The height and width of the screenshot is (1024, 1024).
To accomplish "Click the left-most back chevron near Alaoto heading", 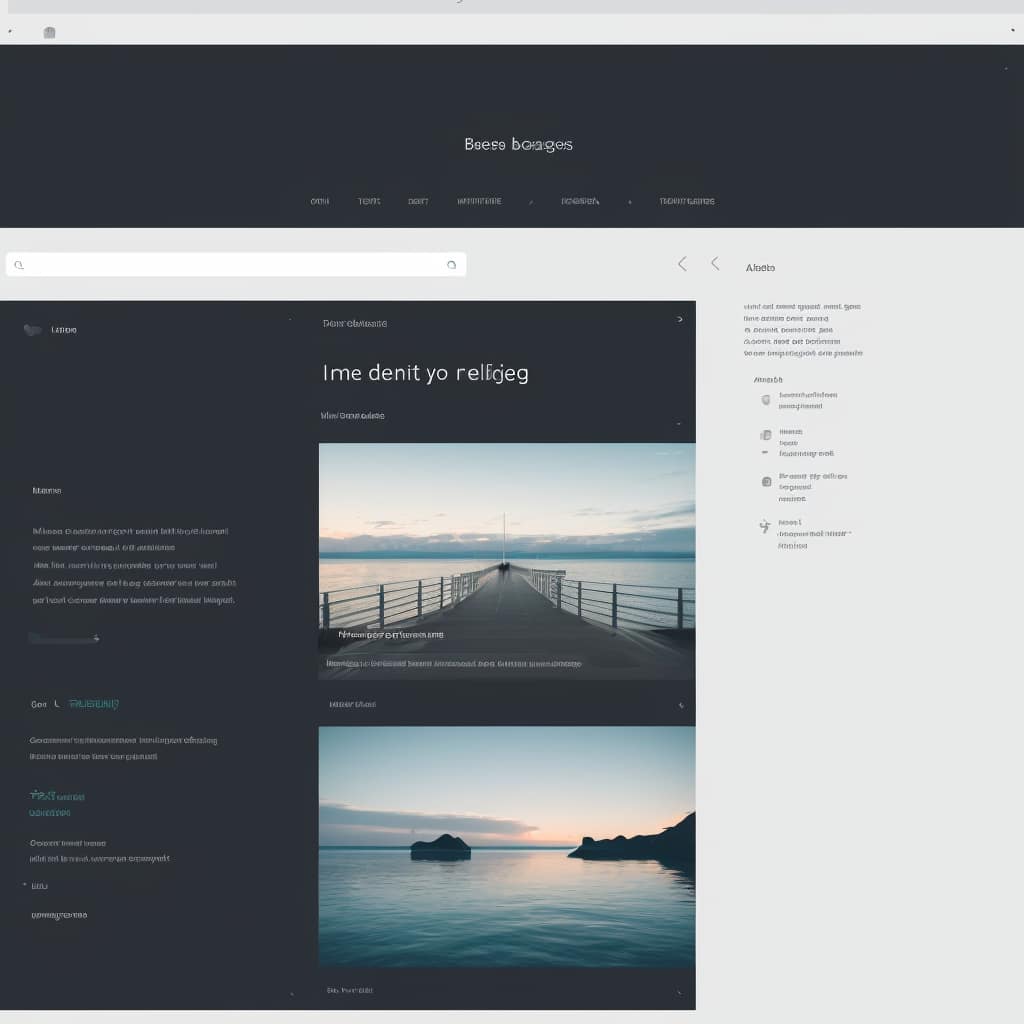I will pyautogui.click(x=682, y=264).
